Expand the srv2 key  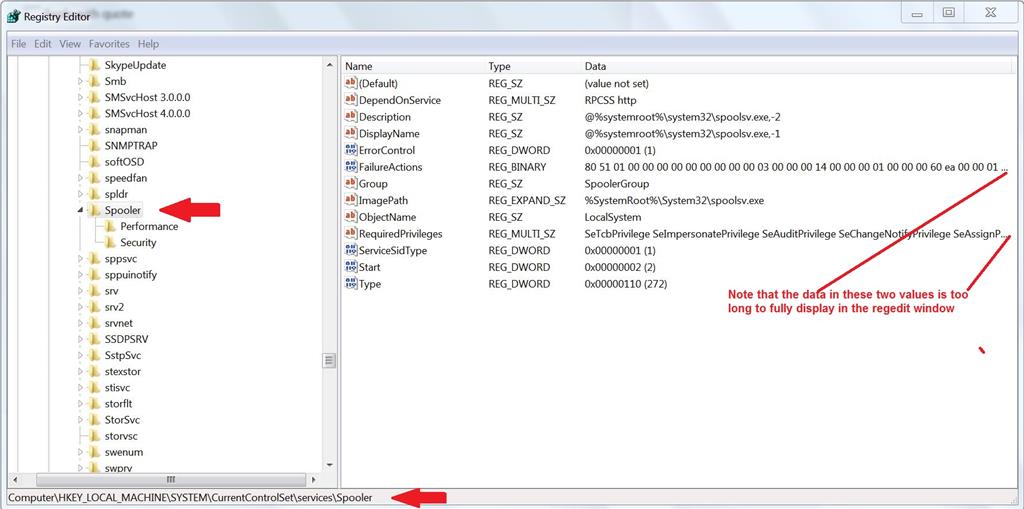[80, 307]
